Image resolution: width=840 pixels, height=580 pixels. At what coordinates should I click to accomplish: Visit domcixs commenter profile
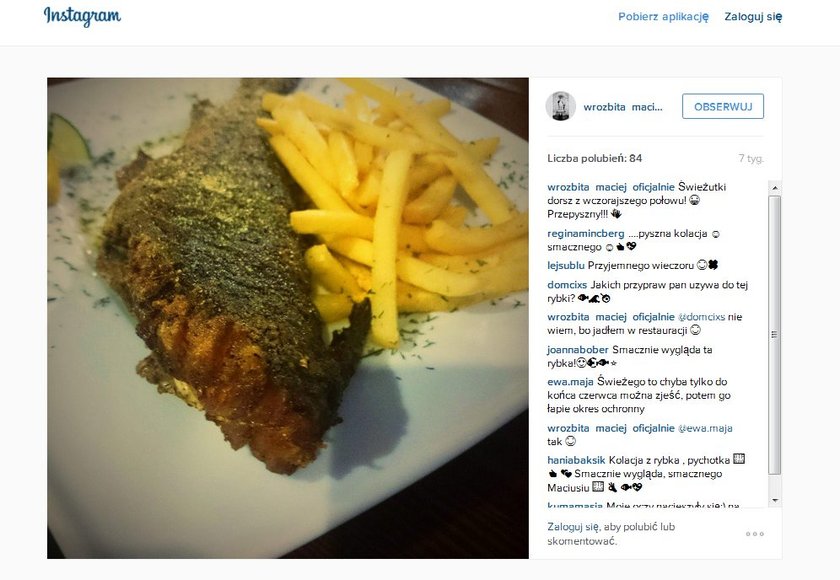[567, 285]
